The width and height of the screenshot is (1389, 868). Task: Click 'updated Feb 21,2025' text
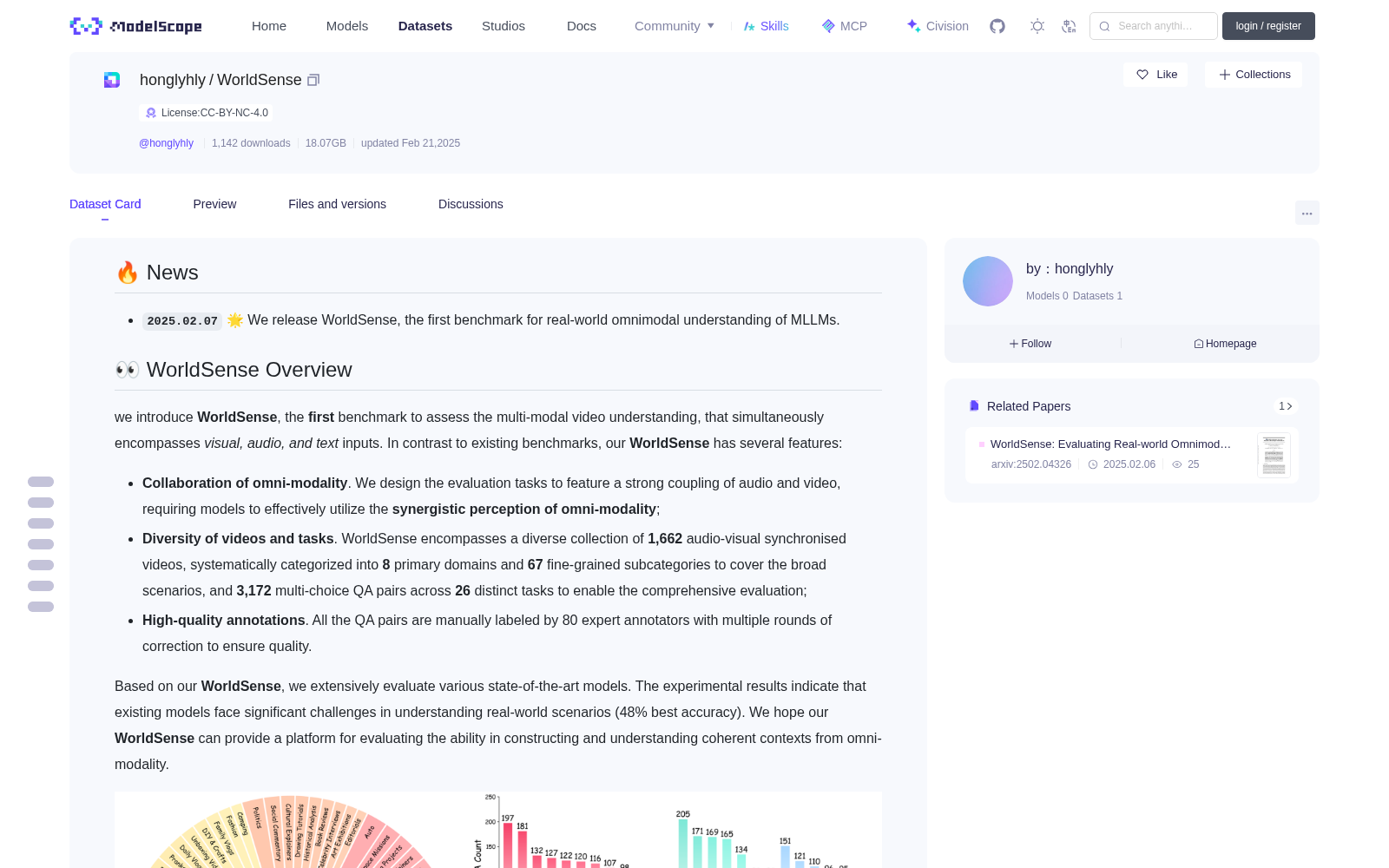[411, 143]
